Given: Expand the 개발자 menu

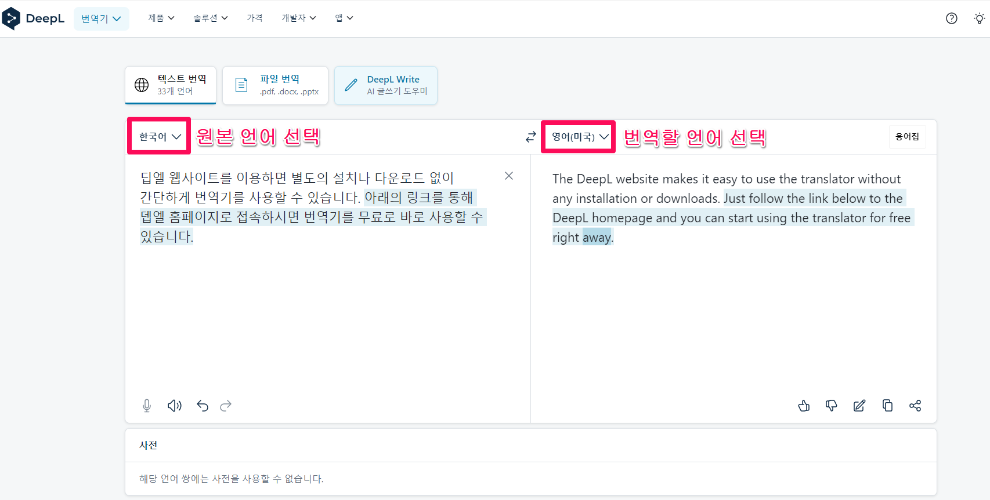Looking at the screenshot, I should pyautogui.click(x=299, y=18).
